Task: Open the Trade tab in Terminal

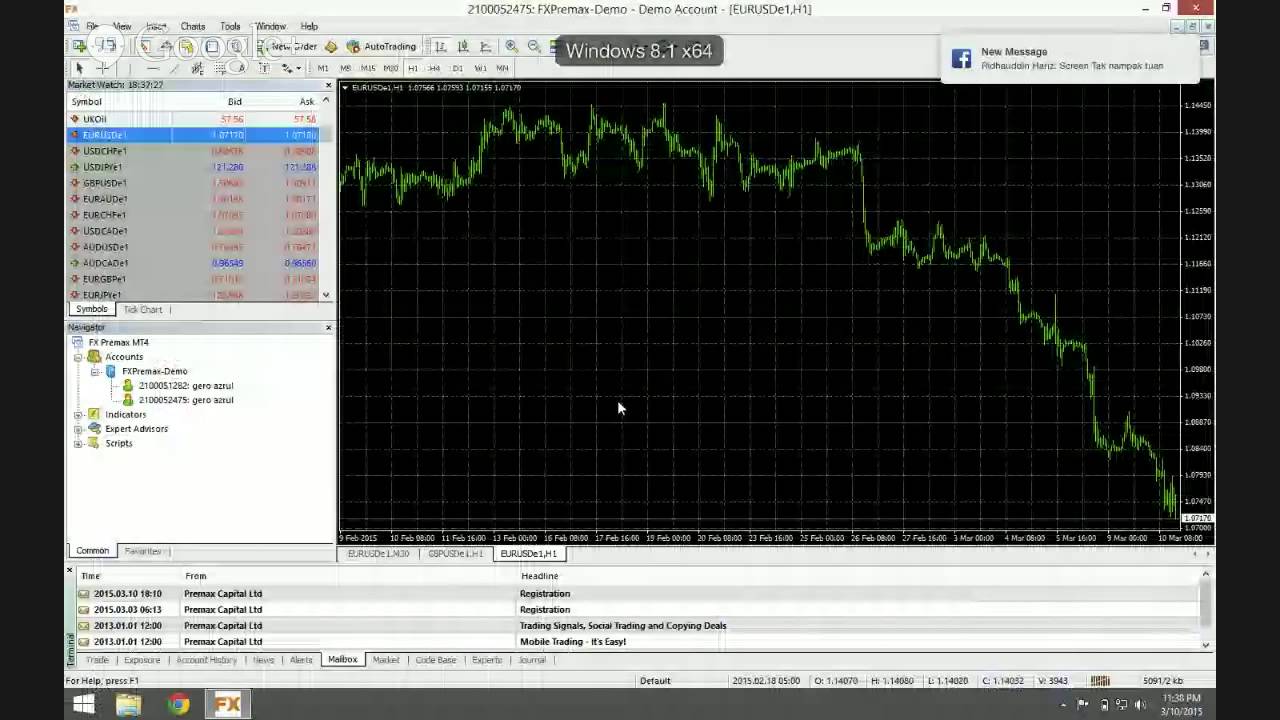Action: point(97,660)
